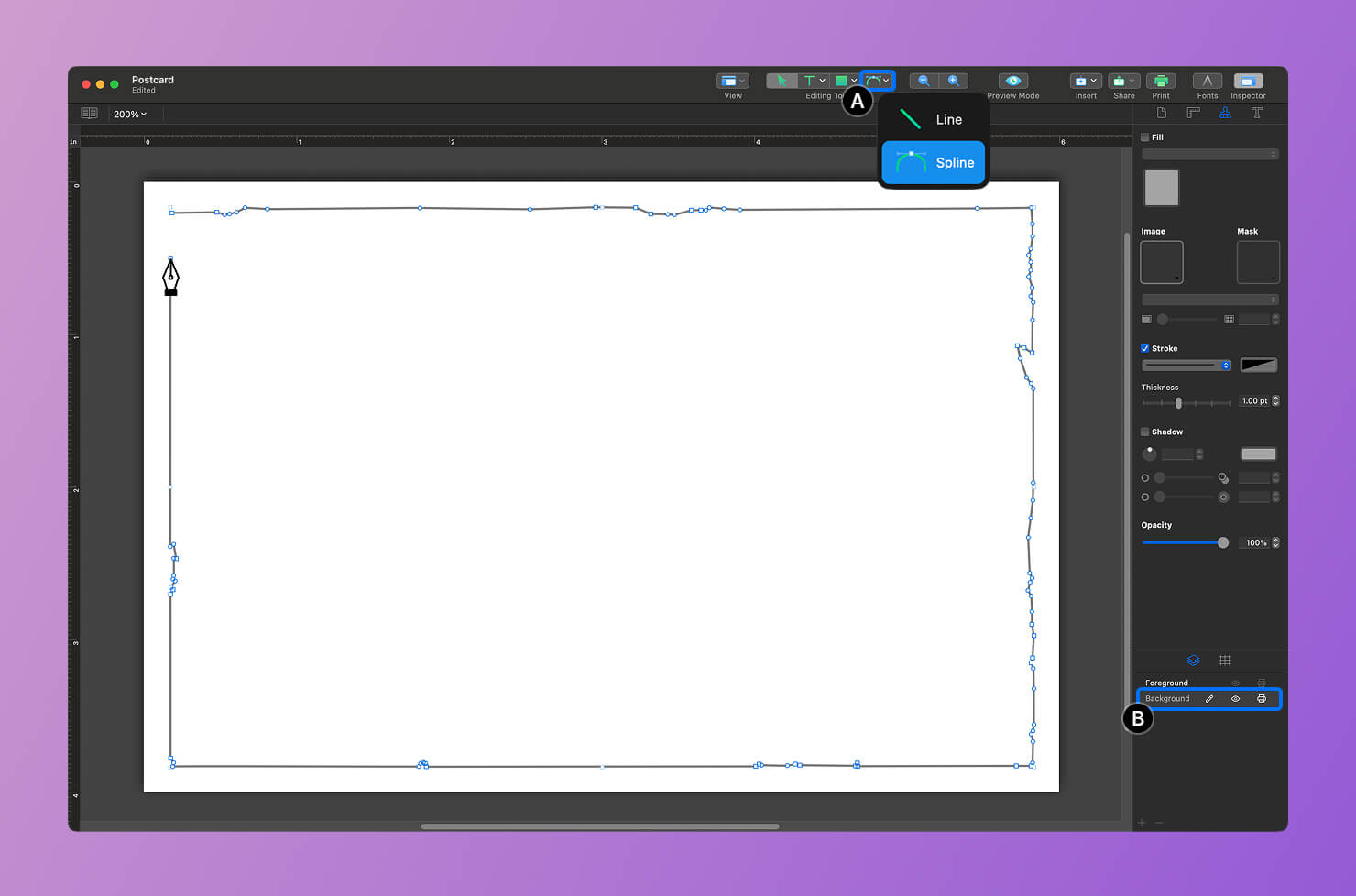1356x896 pixels.
Task: Open the zoom level 200% dropdown
Action: tap(129, 114)
